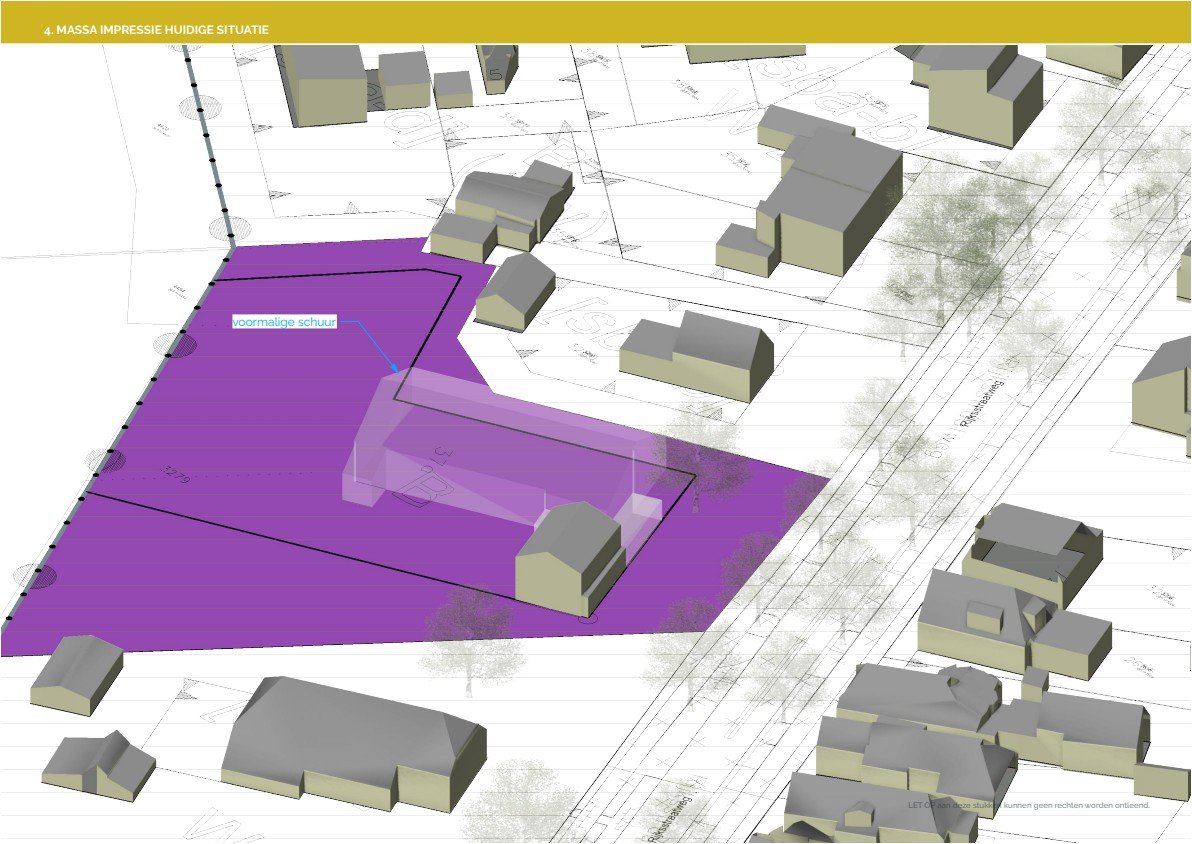Image resolution: width=1192 pixels, height=844 pixels.
Task: Click the parcel number 1279 text
Action: (175, 473)
